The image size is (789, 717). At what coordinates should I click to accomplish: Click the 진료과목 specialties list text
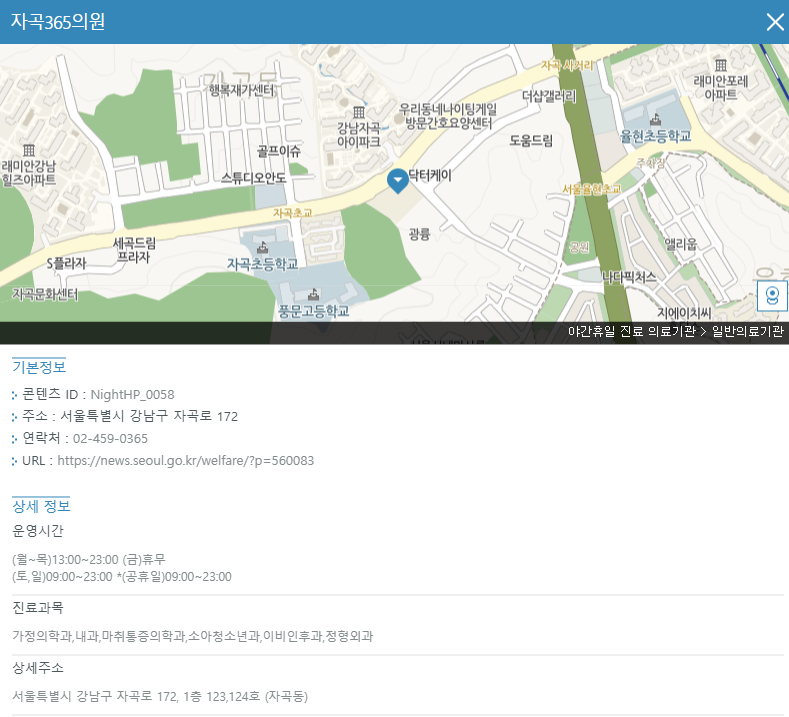[x=192, y=636]
